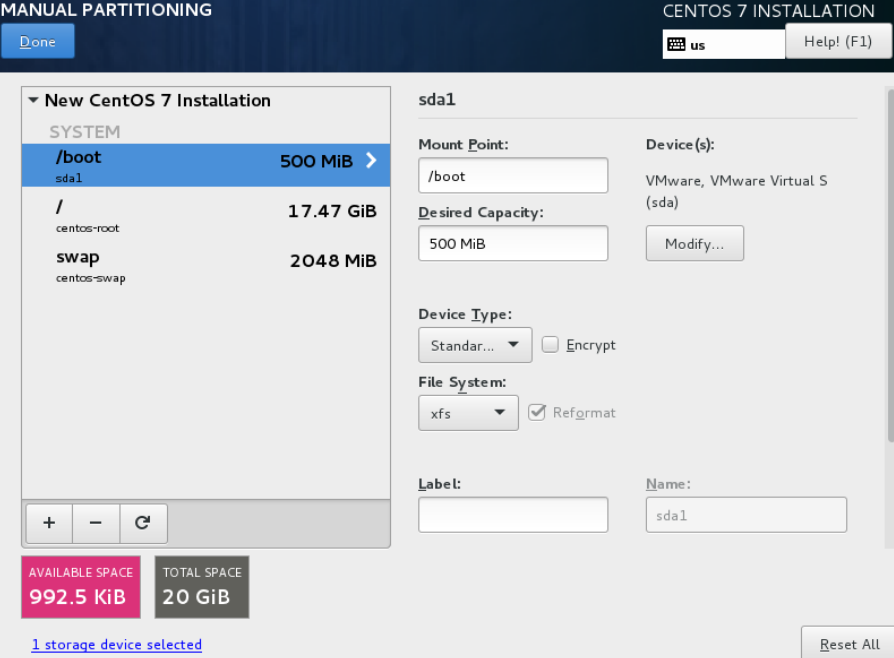Viewport: 894px width, 658px height.
Task: Click the 2048 MiB swap size
Action: (x=334, y=261)
